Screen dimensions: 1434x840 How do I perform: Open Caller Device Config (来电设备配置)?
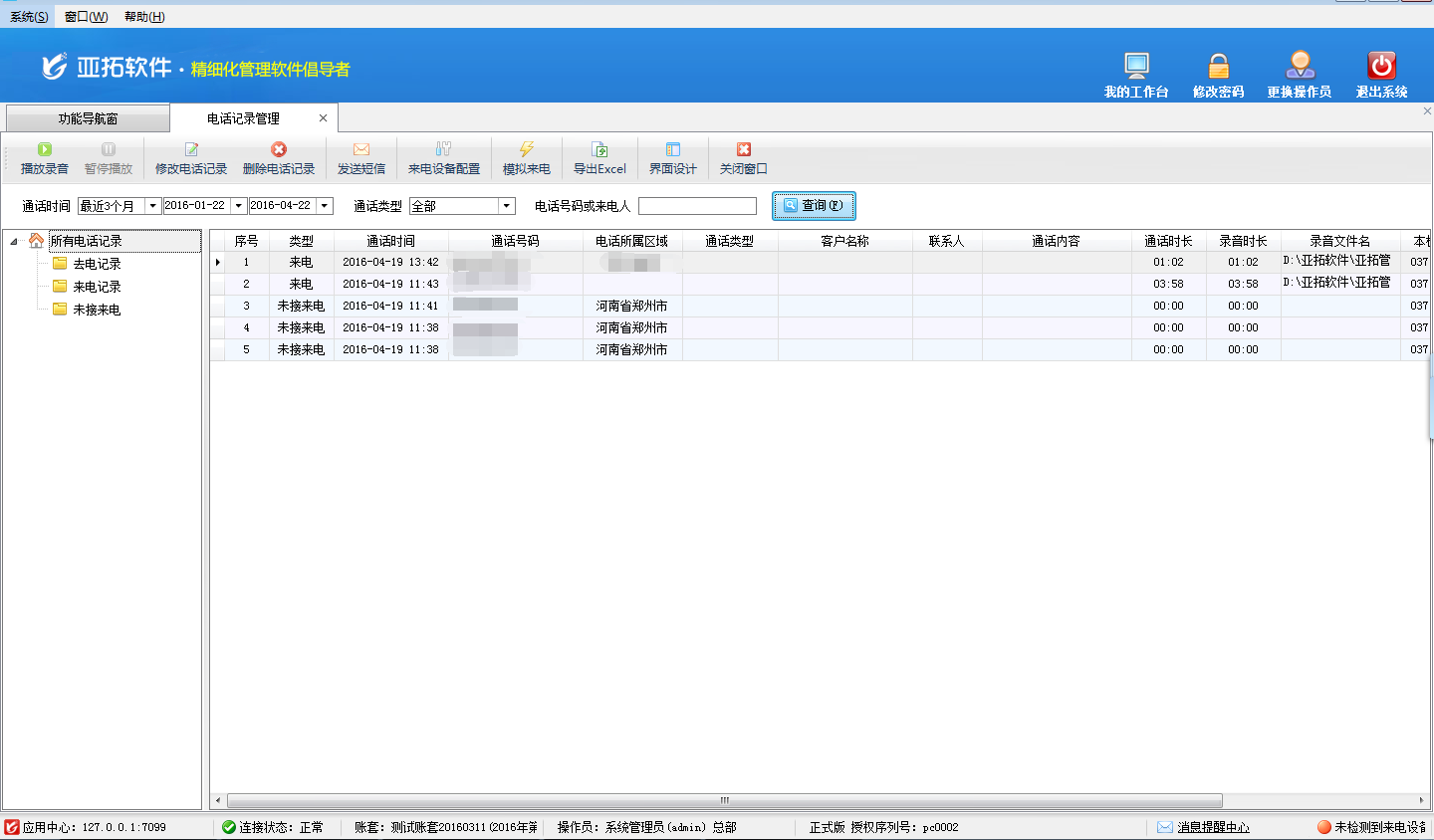click(444, 150)
